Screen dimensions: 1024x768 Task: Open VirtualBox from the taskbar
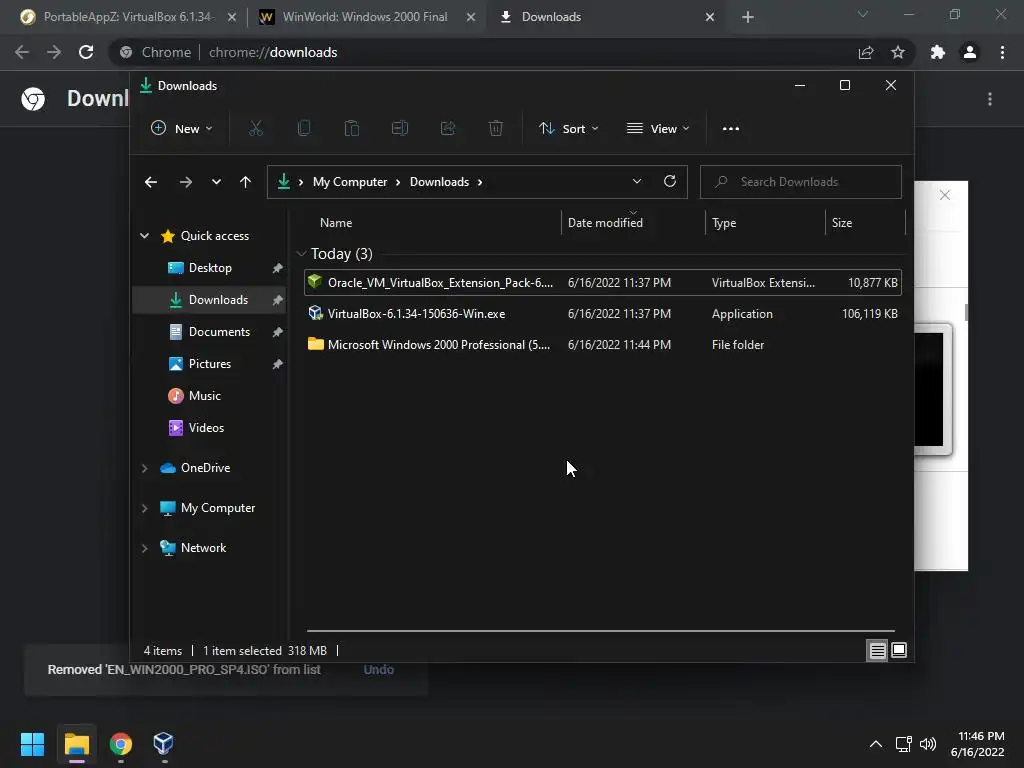(163, 744)
